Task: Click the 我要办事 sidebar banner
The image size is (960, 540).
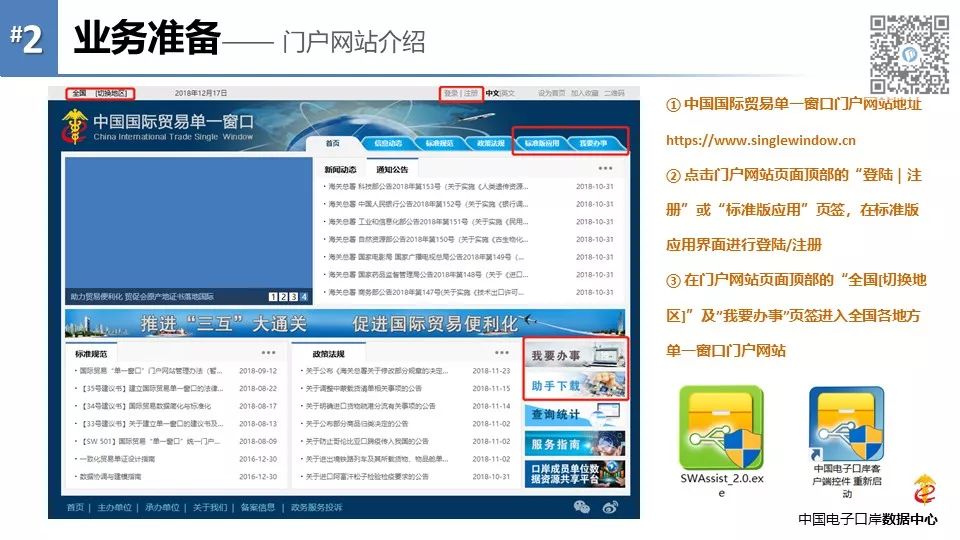Action: (575, 354)
